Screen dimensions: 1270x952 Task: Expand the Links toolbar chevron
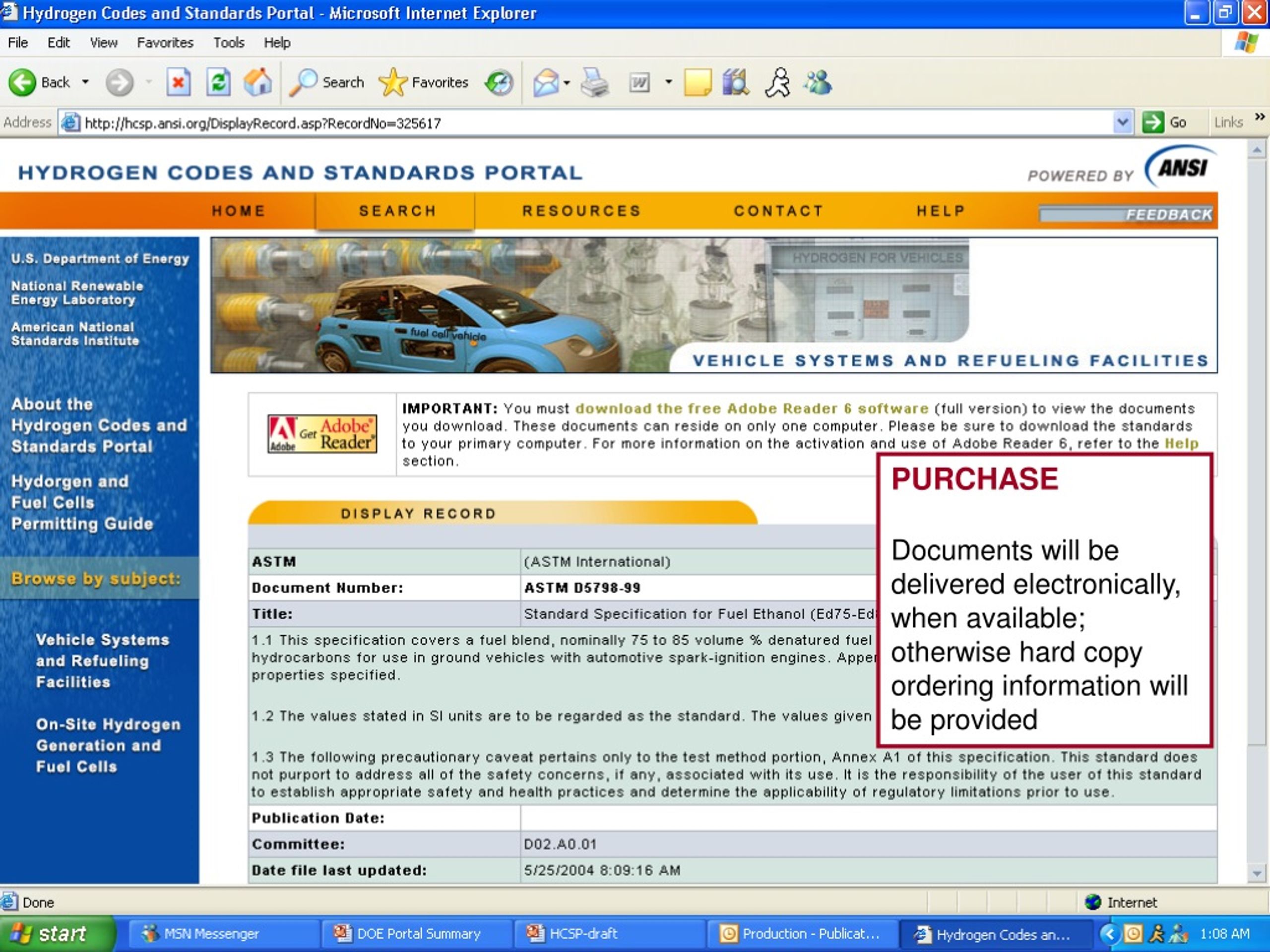pos(1259,117)
